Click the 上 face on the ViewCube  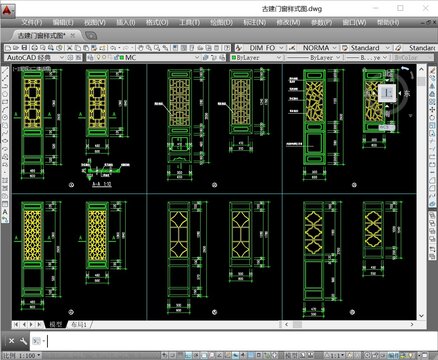pos(387,93)
